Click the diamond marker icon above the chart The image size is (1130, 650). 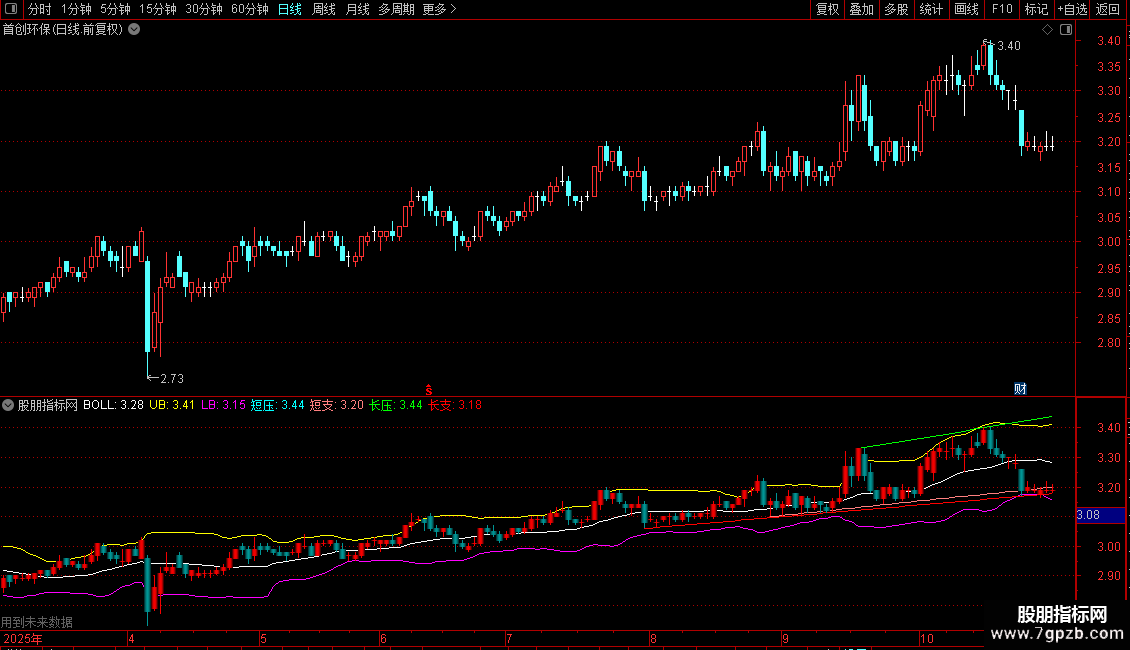coord(1048,30)
